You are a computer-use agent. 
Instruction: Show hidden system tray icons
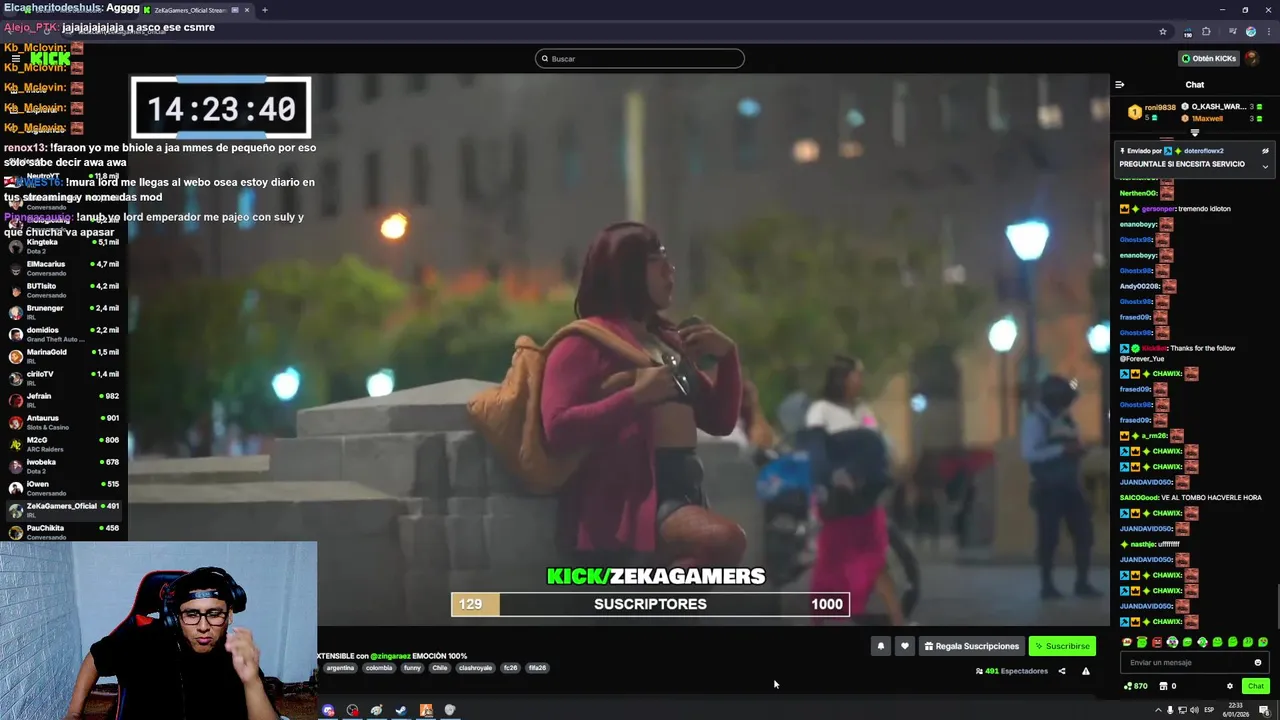[x=1159, y=710]
